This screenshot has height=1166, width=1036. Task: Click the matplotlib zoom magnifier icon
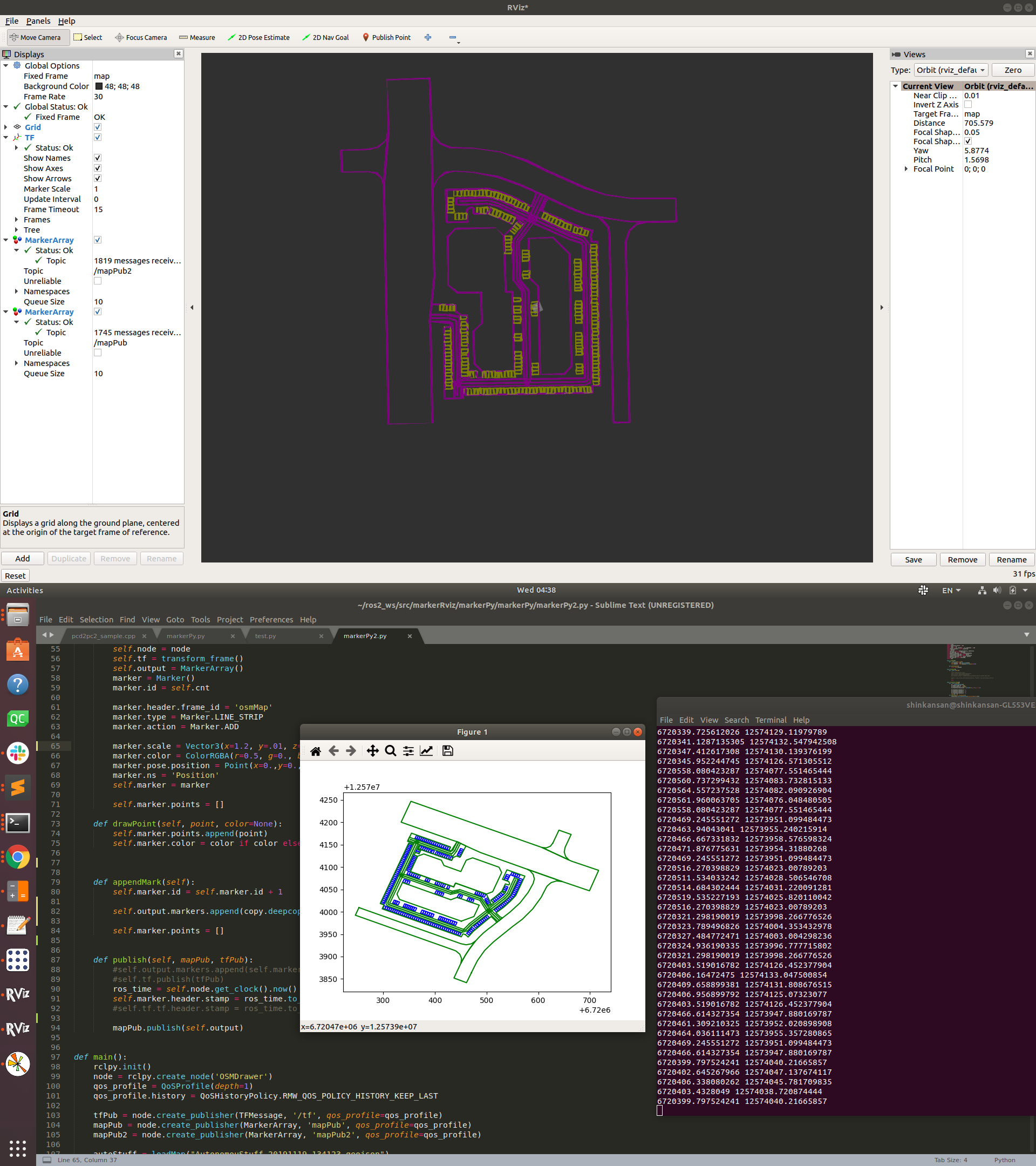pos(391,751)
